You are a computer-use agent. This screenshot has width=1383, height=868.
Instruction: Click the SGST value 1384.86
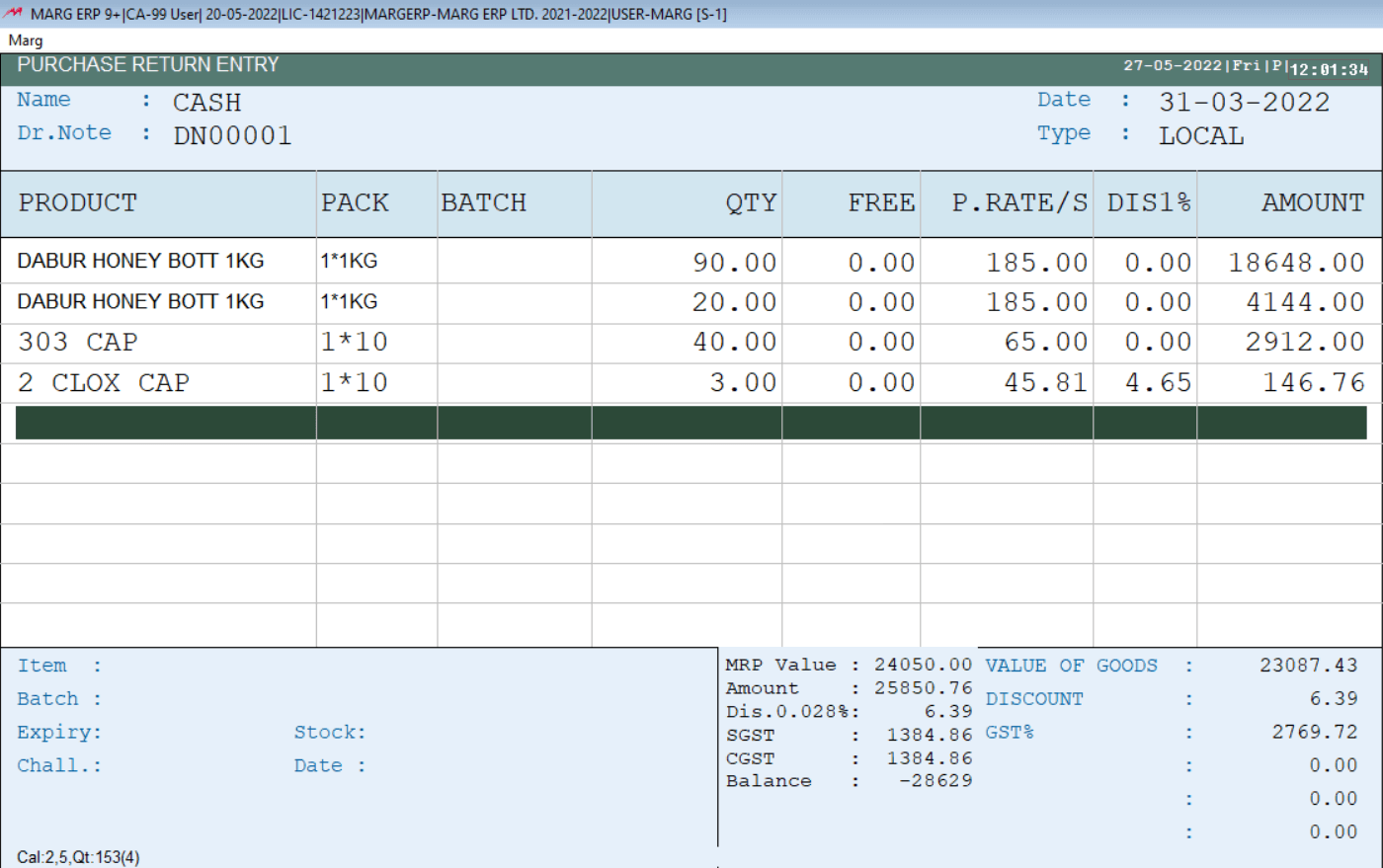coord(929,735)
